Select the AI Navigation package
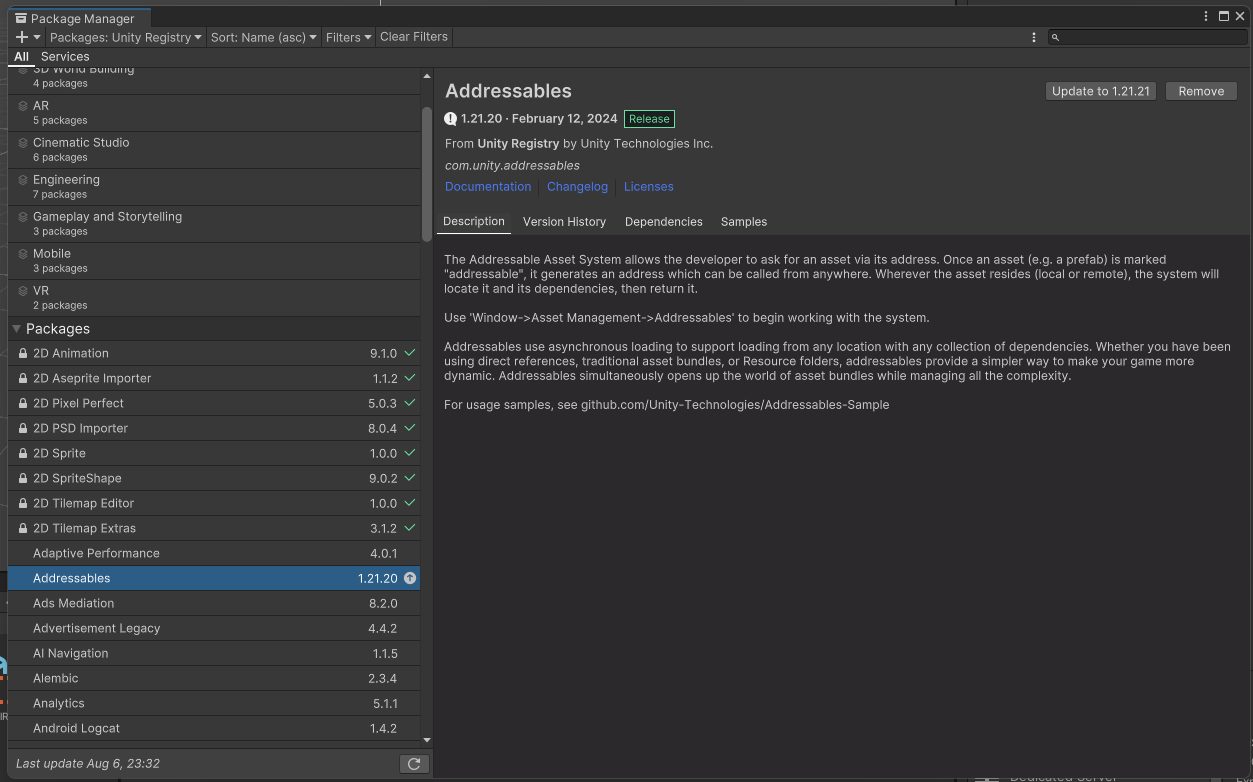The image size is (1253, 782). (x=214, y=653)
